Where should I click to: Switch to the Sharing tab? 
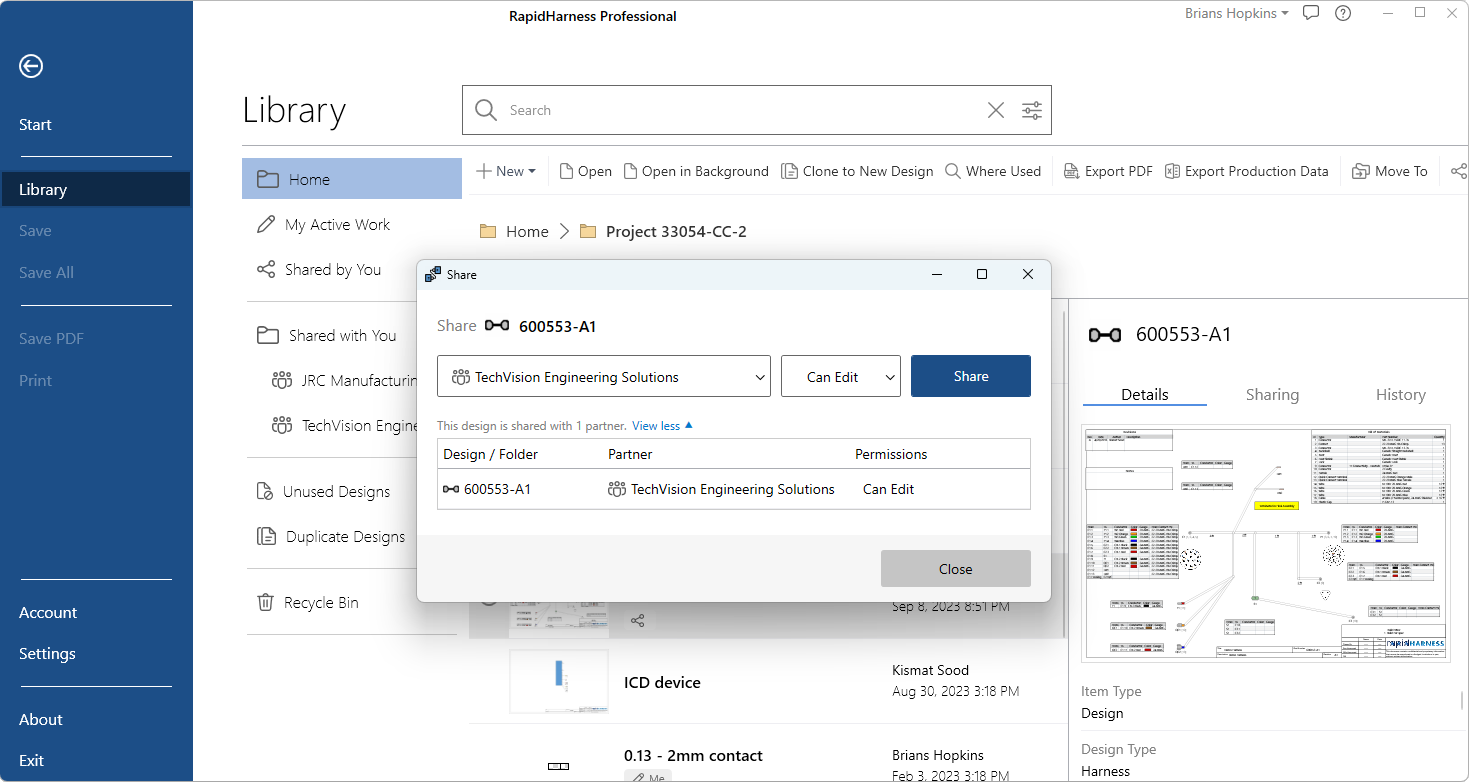pyautogui.click(x=1272, y=395)
